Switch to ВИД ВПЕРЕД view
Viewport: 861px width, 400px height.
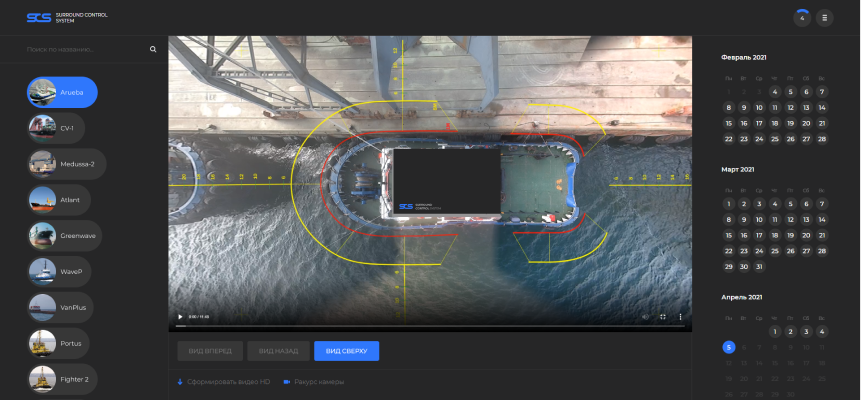(210, 351)
